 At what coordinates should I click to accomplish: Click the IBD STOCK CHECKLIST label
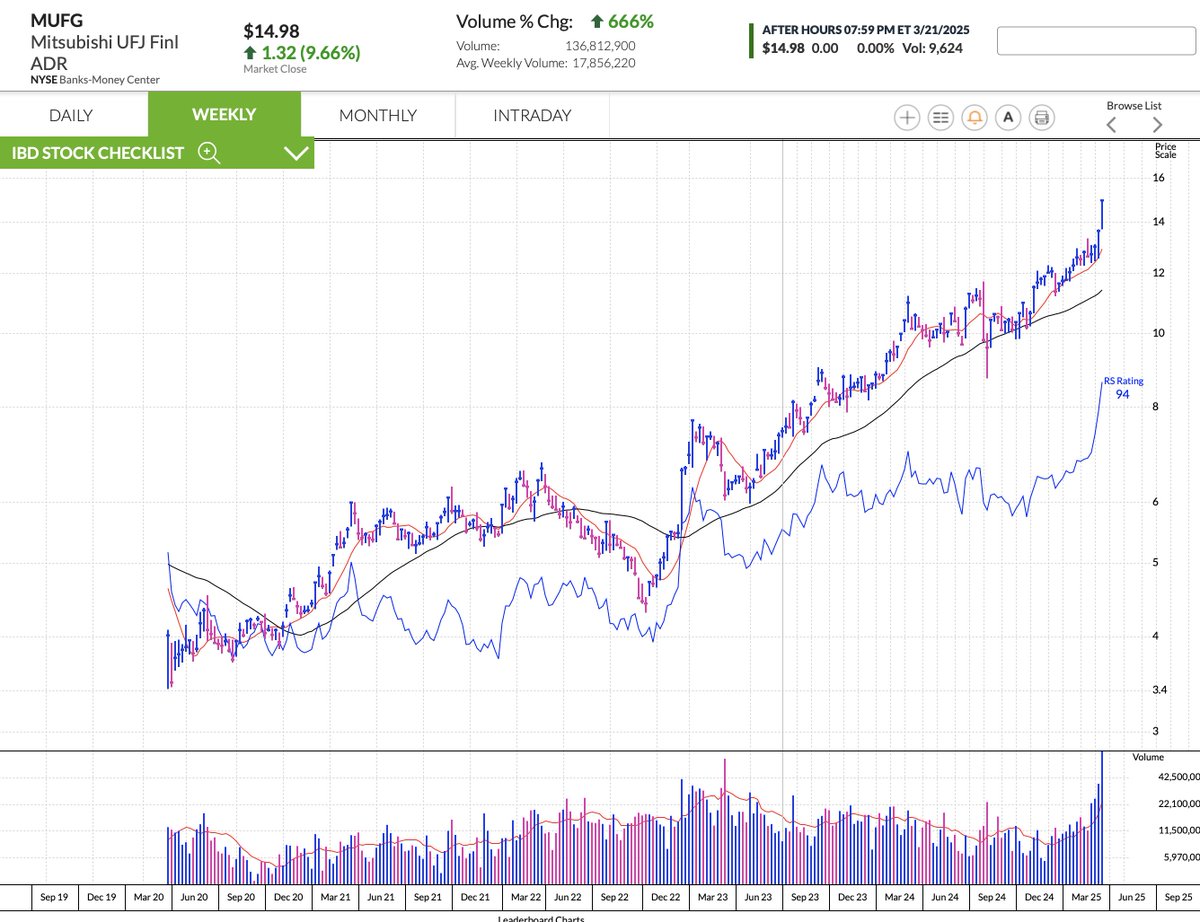coord(98,153)
